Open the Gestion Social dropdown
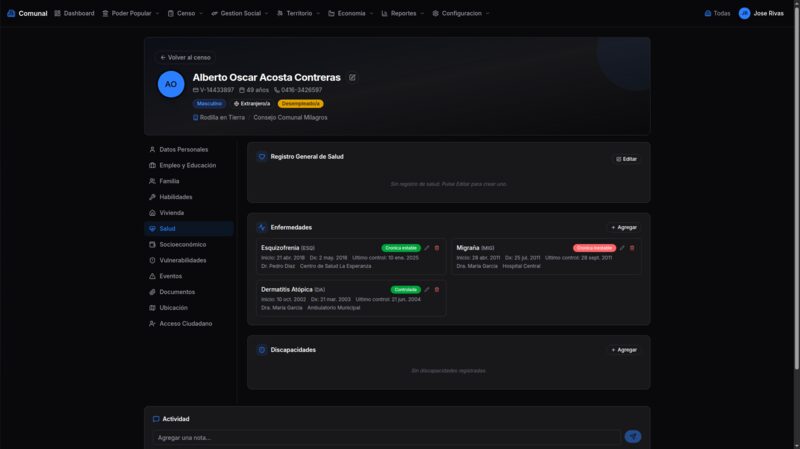 pos(240,13)
